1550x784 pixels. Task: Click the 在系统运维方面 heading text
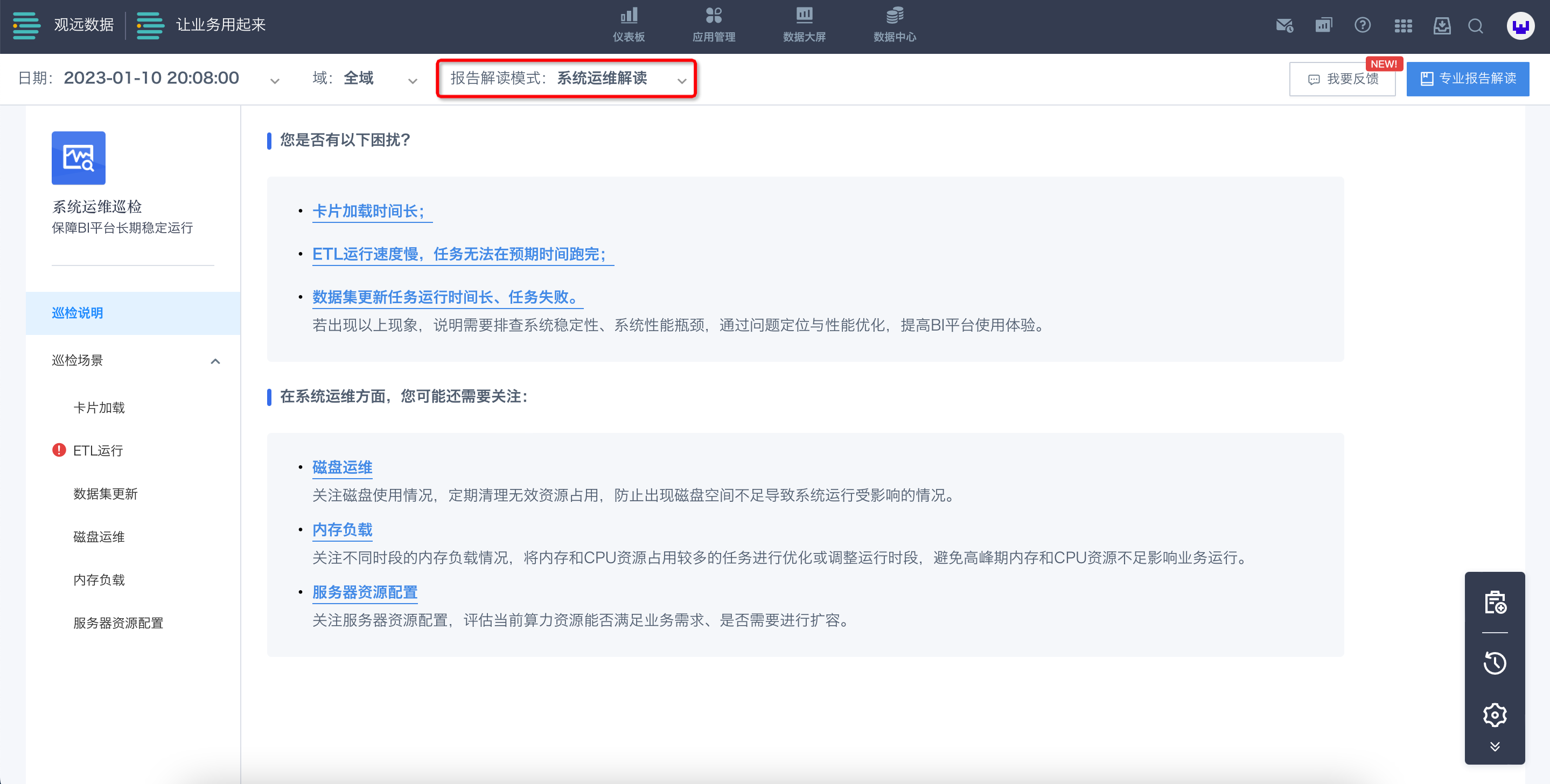(x=404, y=396)
